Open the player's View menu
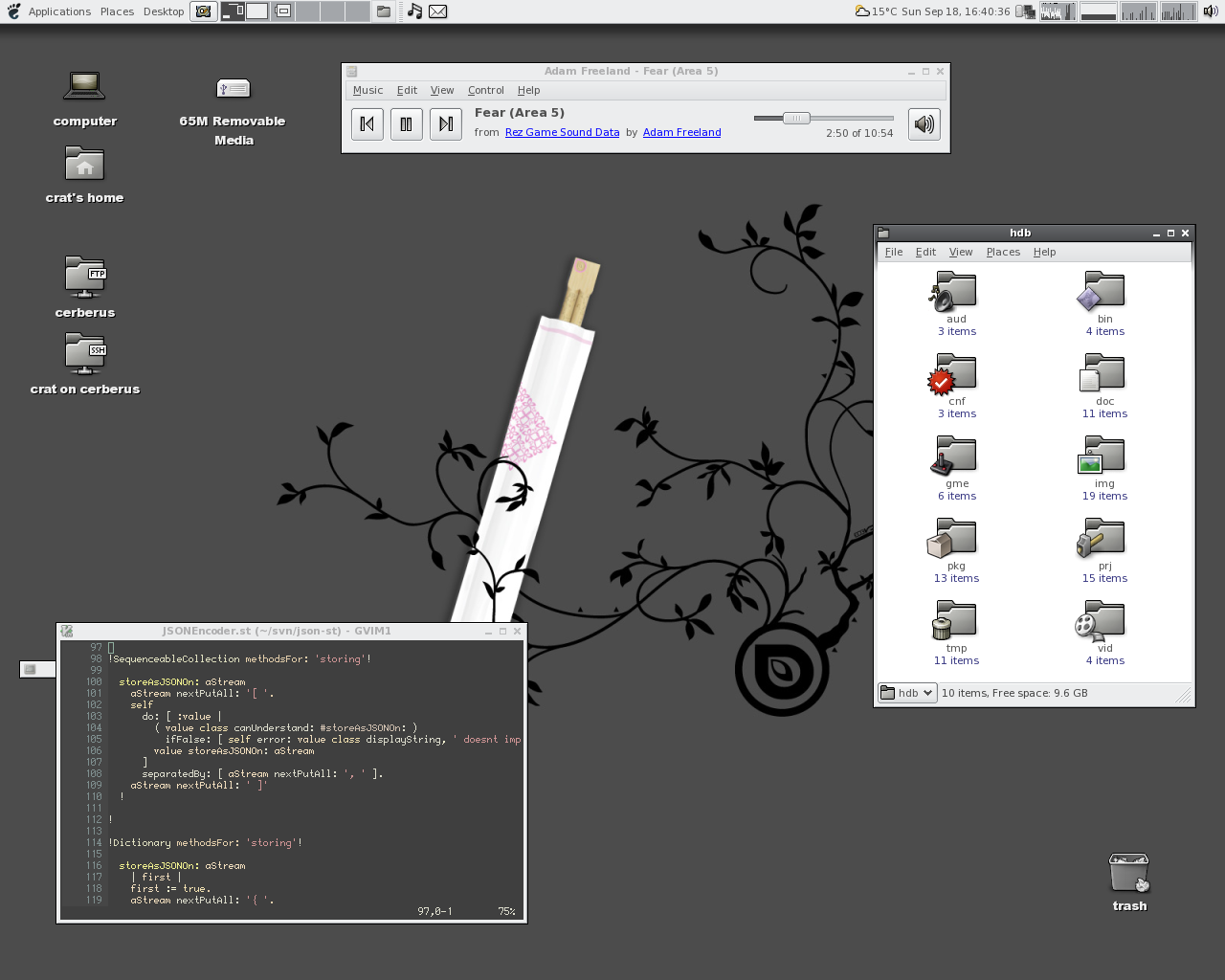The height and width of the screenshot is (980, 1225). 442,90
